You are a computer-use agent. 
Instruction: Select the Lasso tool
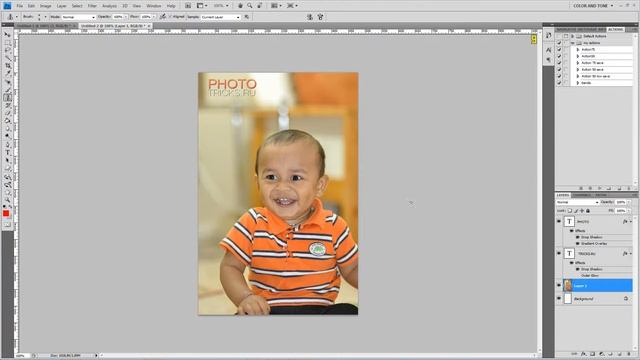7,50
